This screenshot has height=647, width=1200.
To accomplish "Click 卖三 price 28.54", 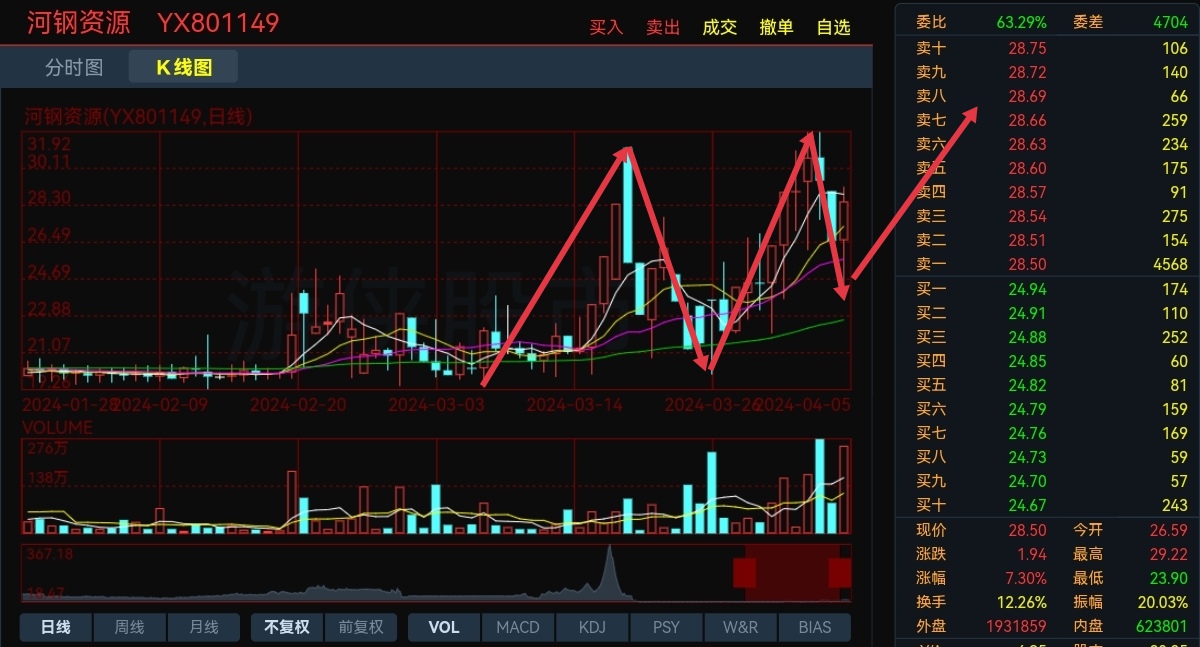I will (x=1027, y=216).
